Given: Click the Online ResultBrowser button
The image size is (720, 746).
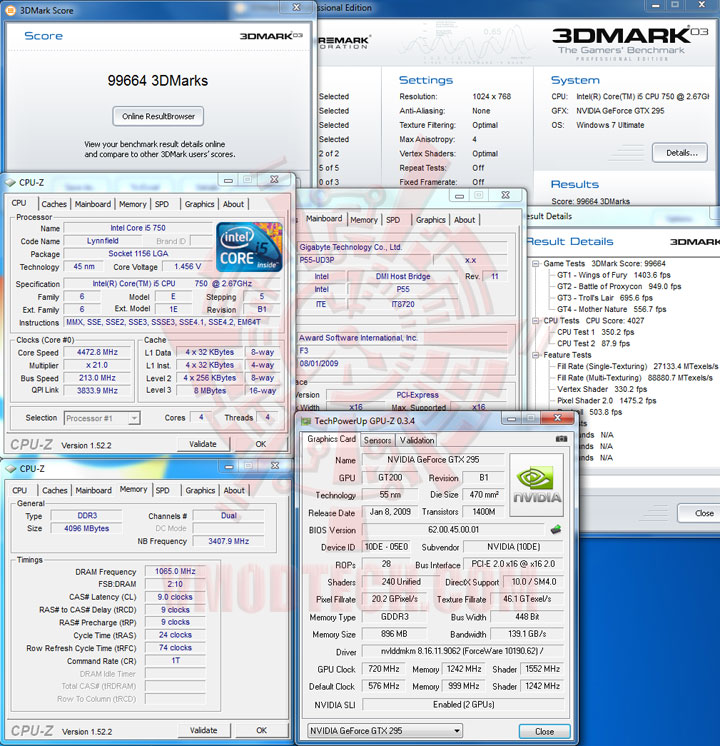Looking at the screenshot, I should (x=158, y=116).
